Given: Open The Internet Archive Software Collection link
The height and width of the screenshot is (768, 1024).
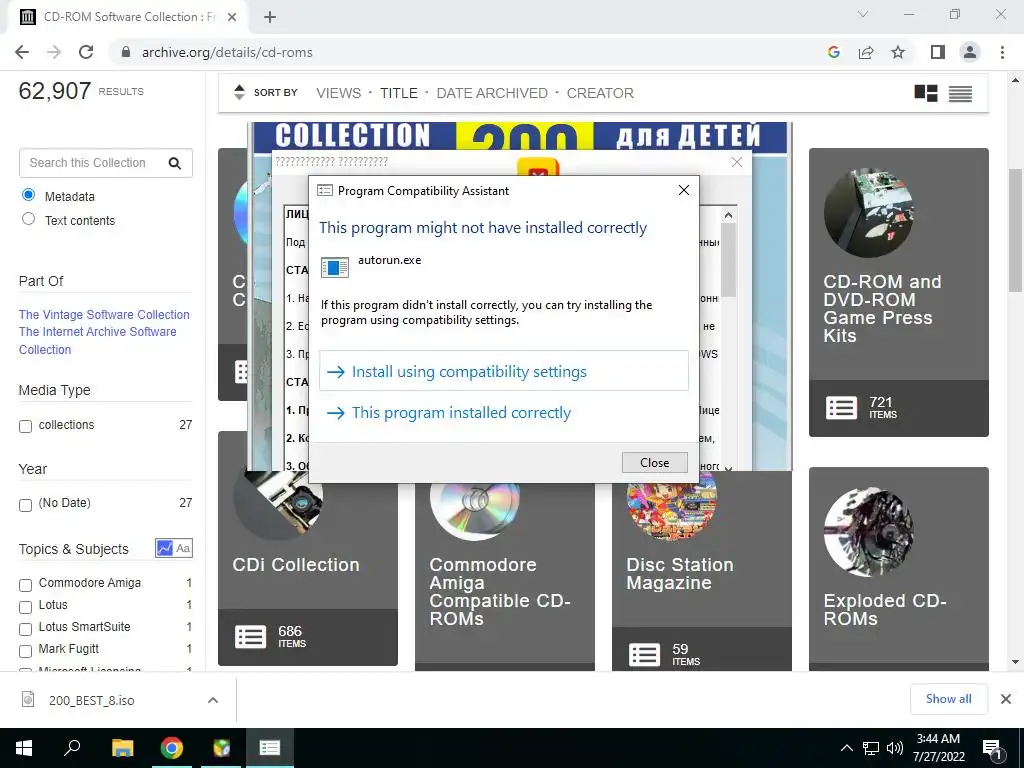Looking at the screenshot, I should pyautogui.click(x=97, y=340).
